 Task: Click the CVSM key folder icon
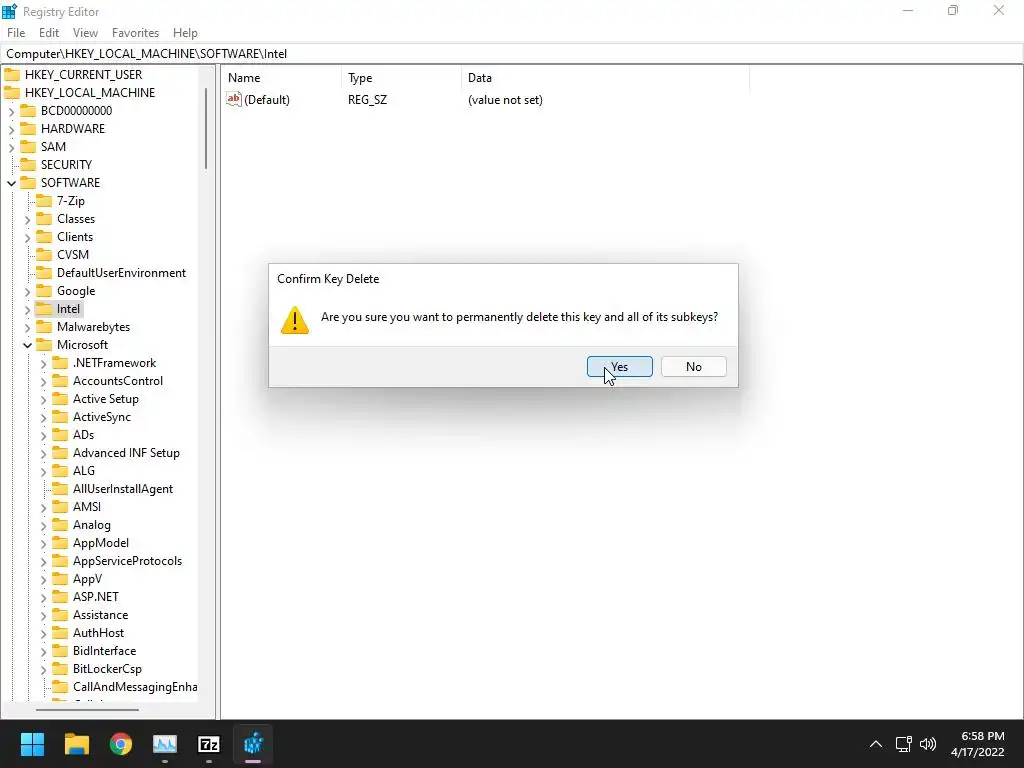tap(44, 255)
